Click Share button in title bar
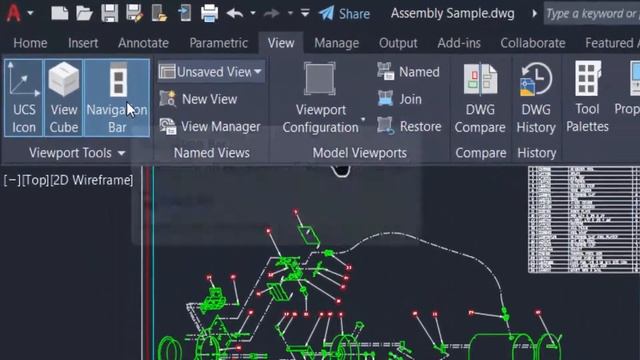 click(x=344, y=13)
